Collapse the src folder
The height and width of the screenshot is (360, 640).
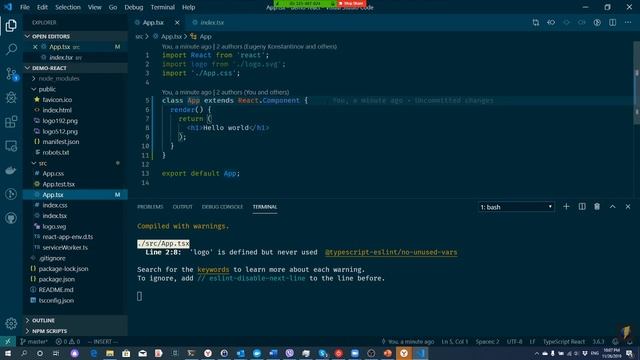tap(42, 163)
